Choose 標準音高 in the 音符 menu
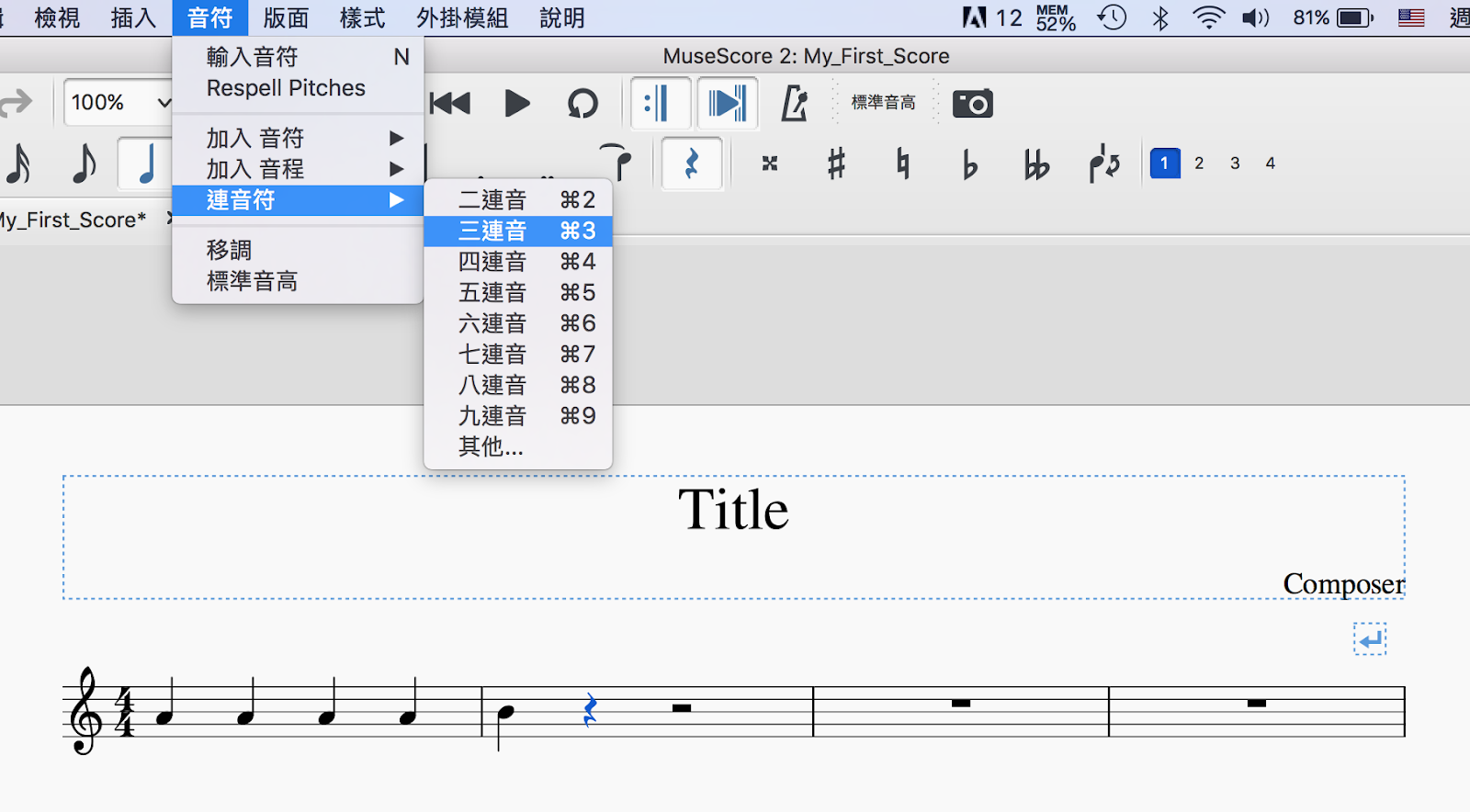 tap(298, 281)
